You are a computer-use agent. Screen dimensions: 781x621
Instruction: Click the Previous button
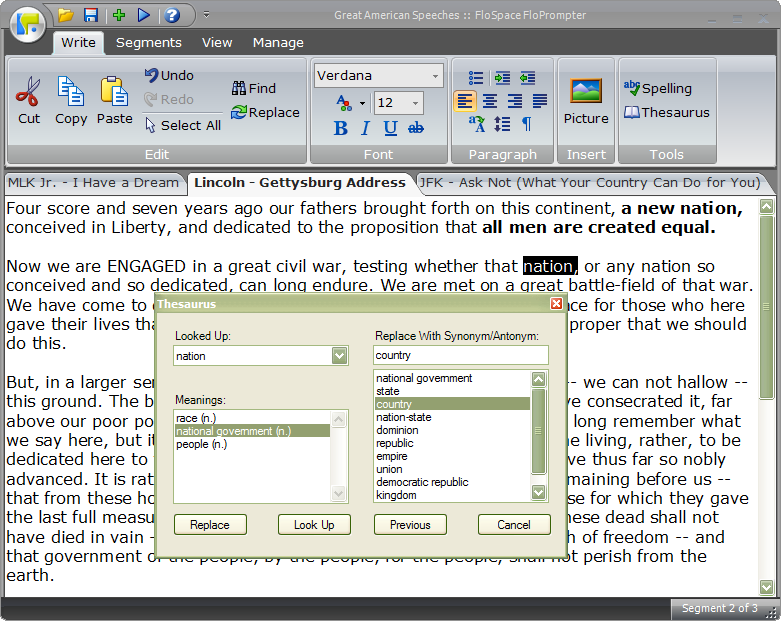(410, 525)
